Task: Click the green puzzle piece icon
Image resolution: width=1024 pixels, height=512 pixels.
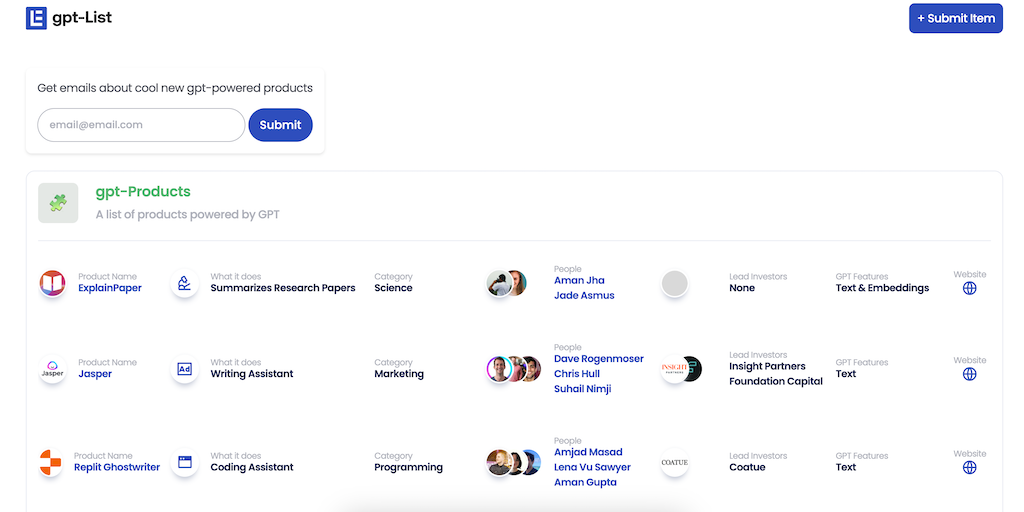Action: 58,203
